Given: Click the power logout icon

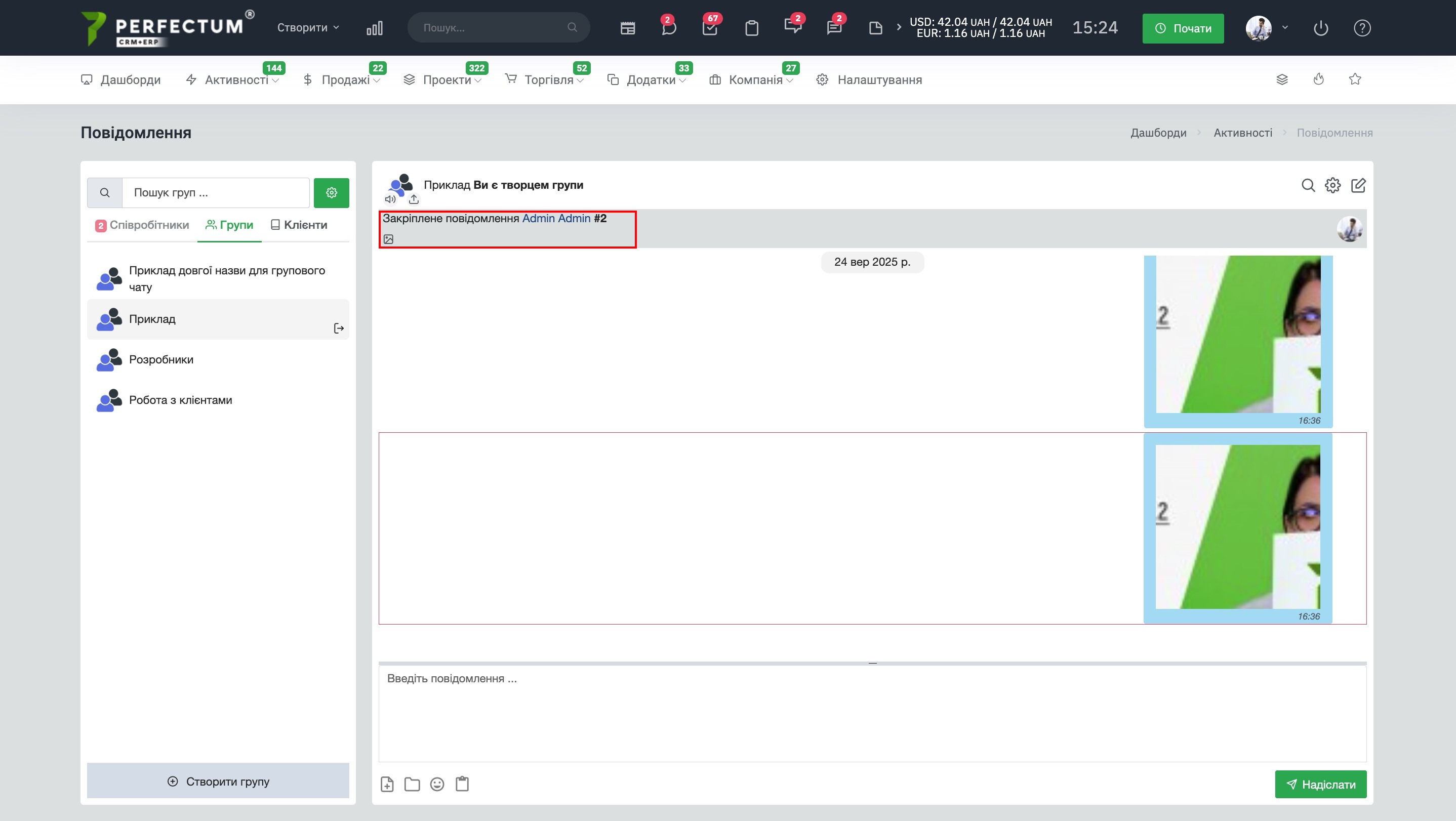Looking at the screenshot, I should 1320,28.
